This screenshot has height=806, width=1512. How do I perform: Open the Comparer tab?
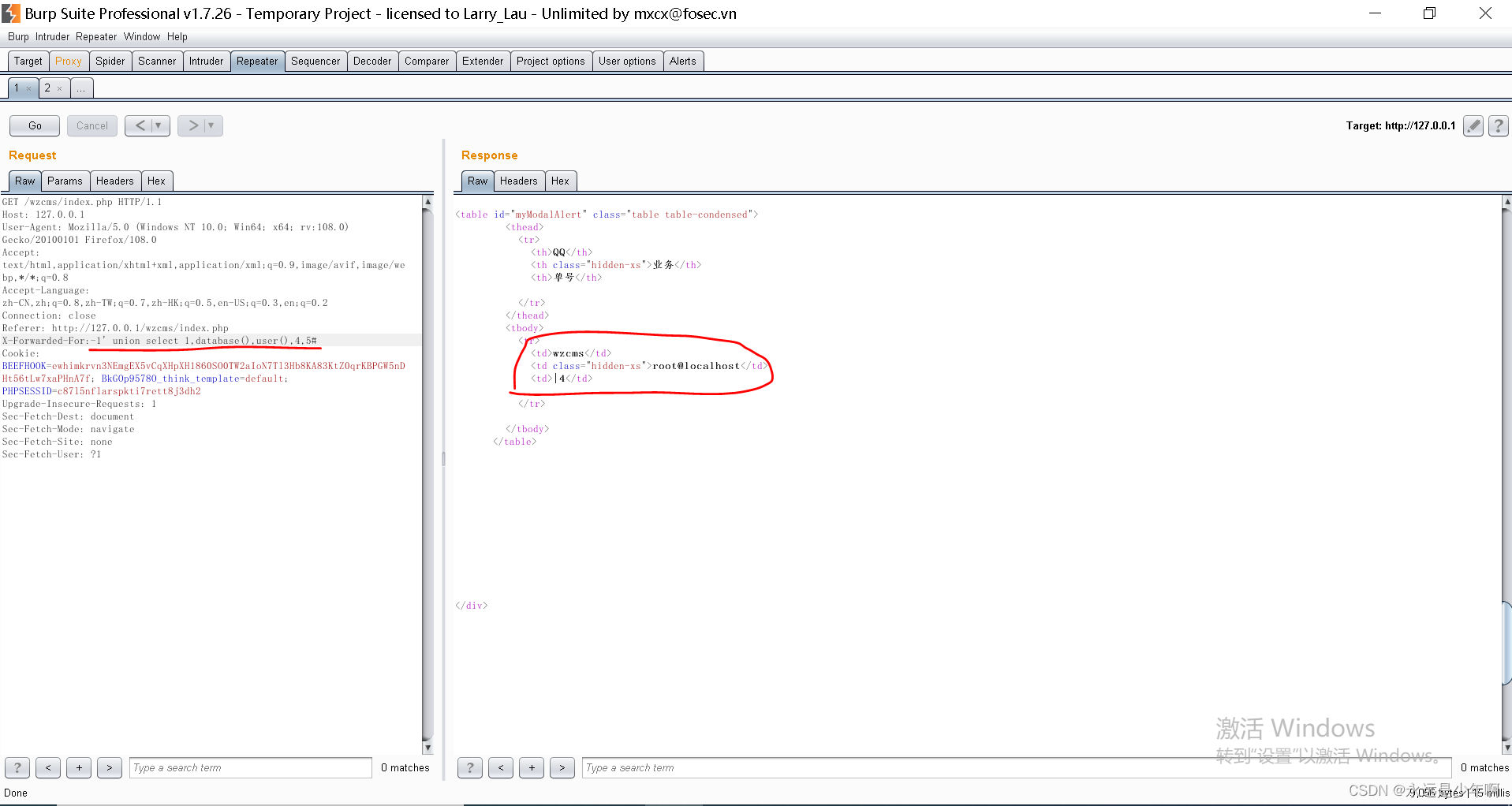coord(427,62)
